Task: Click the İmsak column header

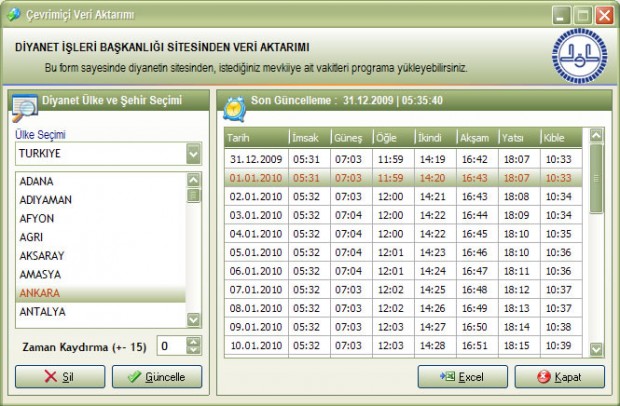Action: tap(310, 138)
